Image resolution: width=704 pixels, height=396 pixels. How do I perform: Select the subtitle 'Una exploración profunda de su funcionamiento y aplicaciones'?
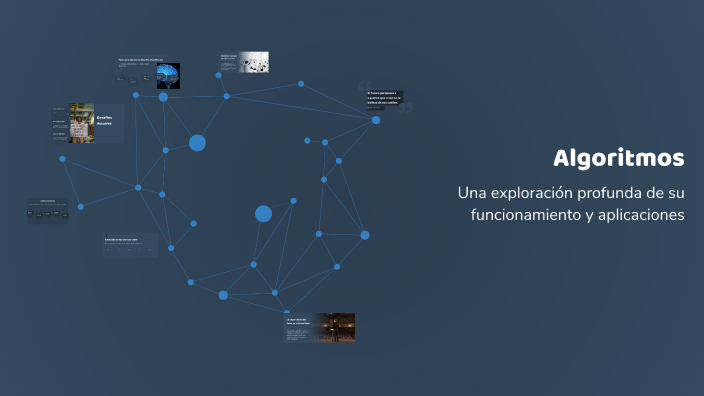[571, 204]
